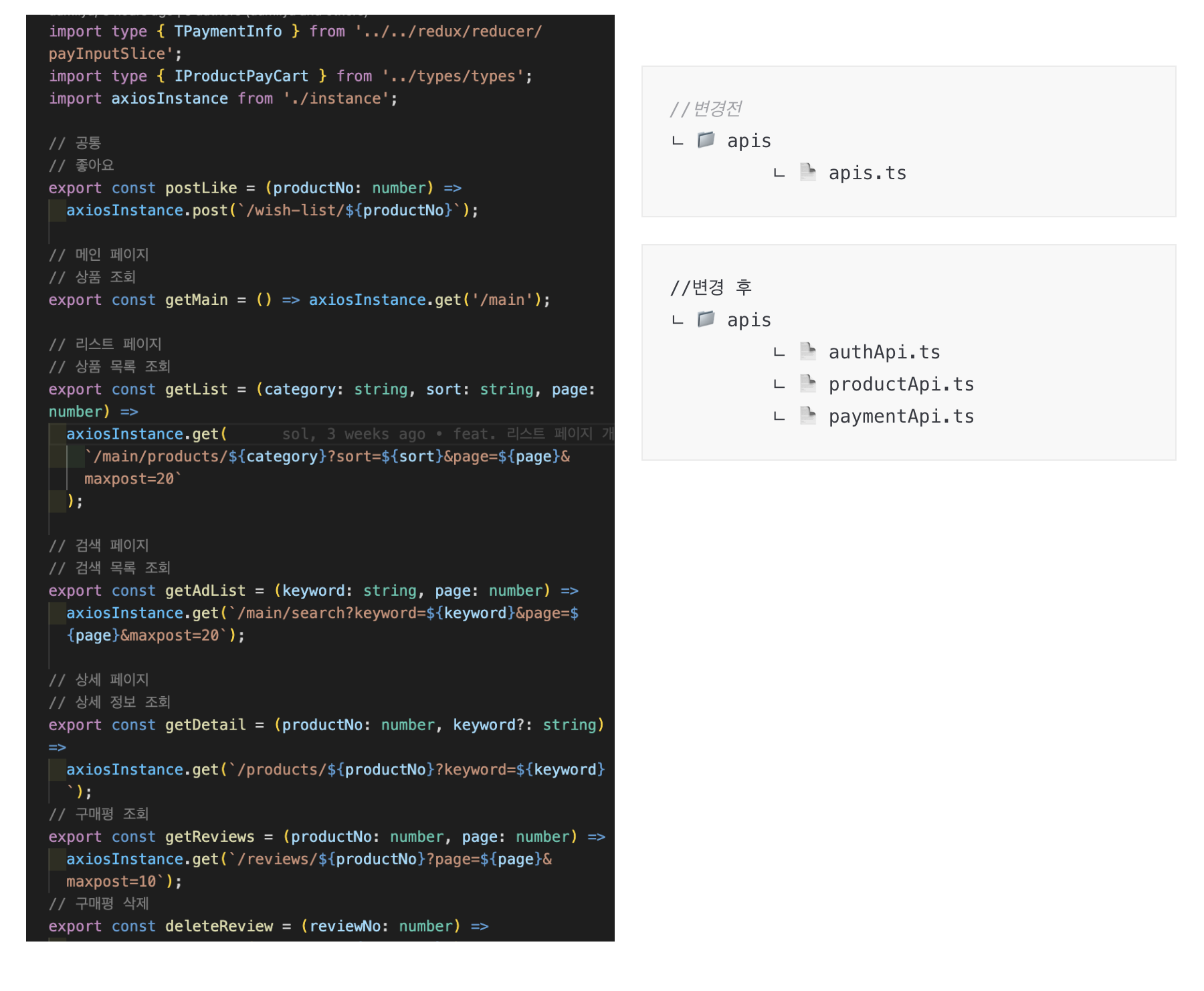Image resolution: width=1204 pixels, height=991 pixels.
Task: Click the '// 상세 정보 조회' comment
Action: 110,702
